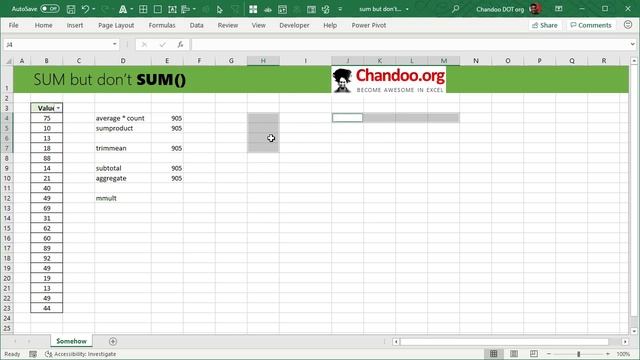Viewport: 640px width, 360px height.
Task: Click the form-like icon in quick access toolbar
Action: click(311, 9)
